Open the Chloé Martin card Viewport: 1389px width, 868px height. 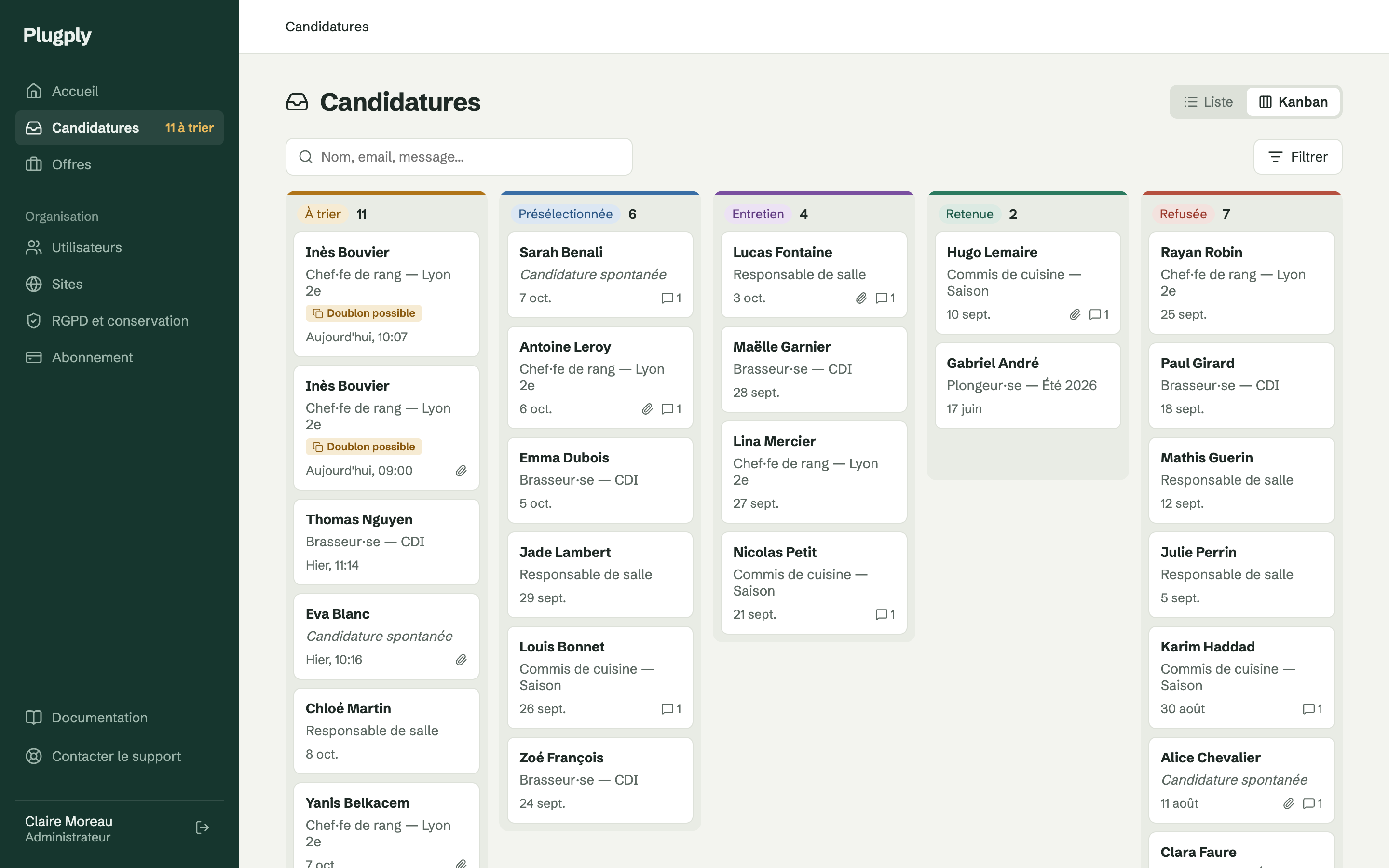pos(386,732)
